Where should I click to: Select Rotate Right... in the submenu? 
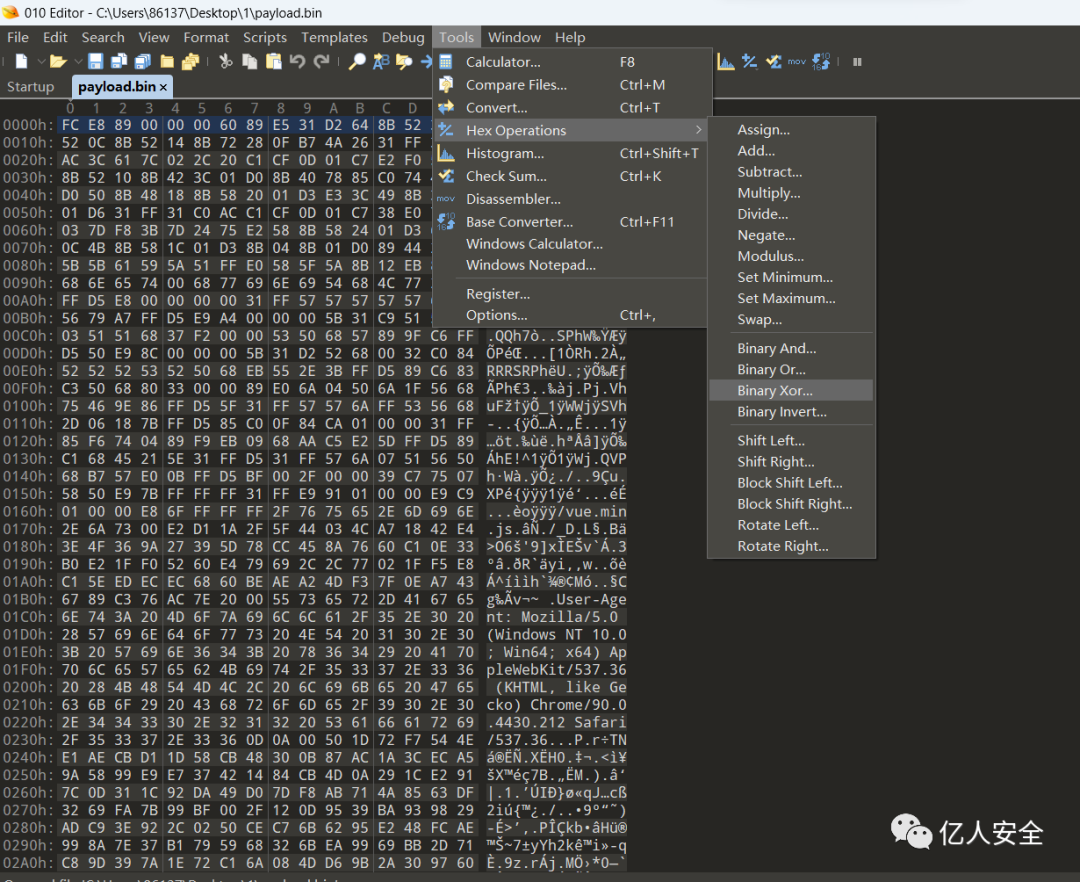pyautogui.click(x=791, y=547)
